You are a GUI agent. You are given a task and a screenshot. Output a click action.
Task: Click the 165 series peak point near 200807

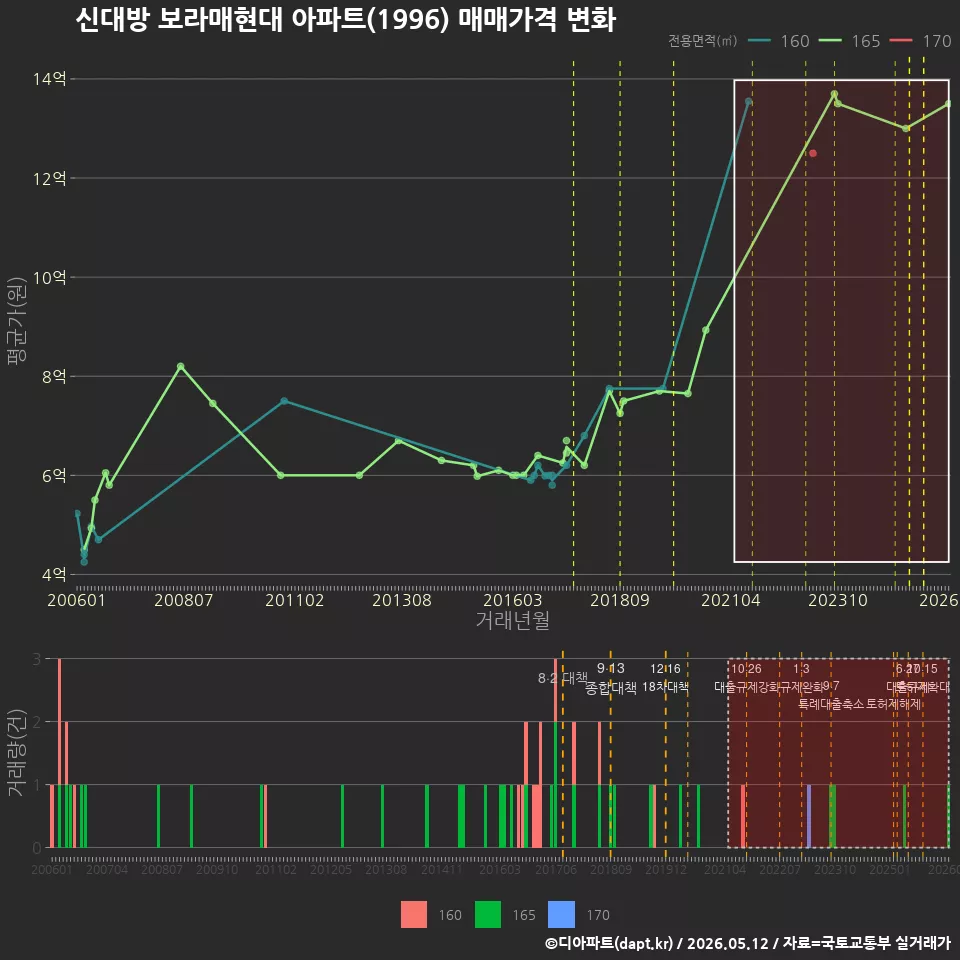[x=181, y=366]
